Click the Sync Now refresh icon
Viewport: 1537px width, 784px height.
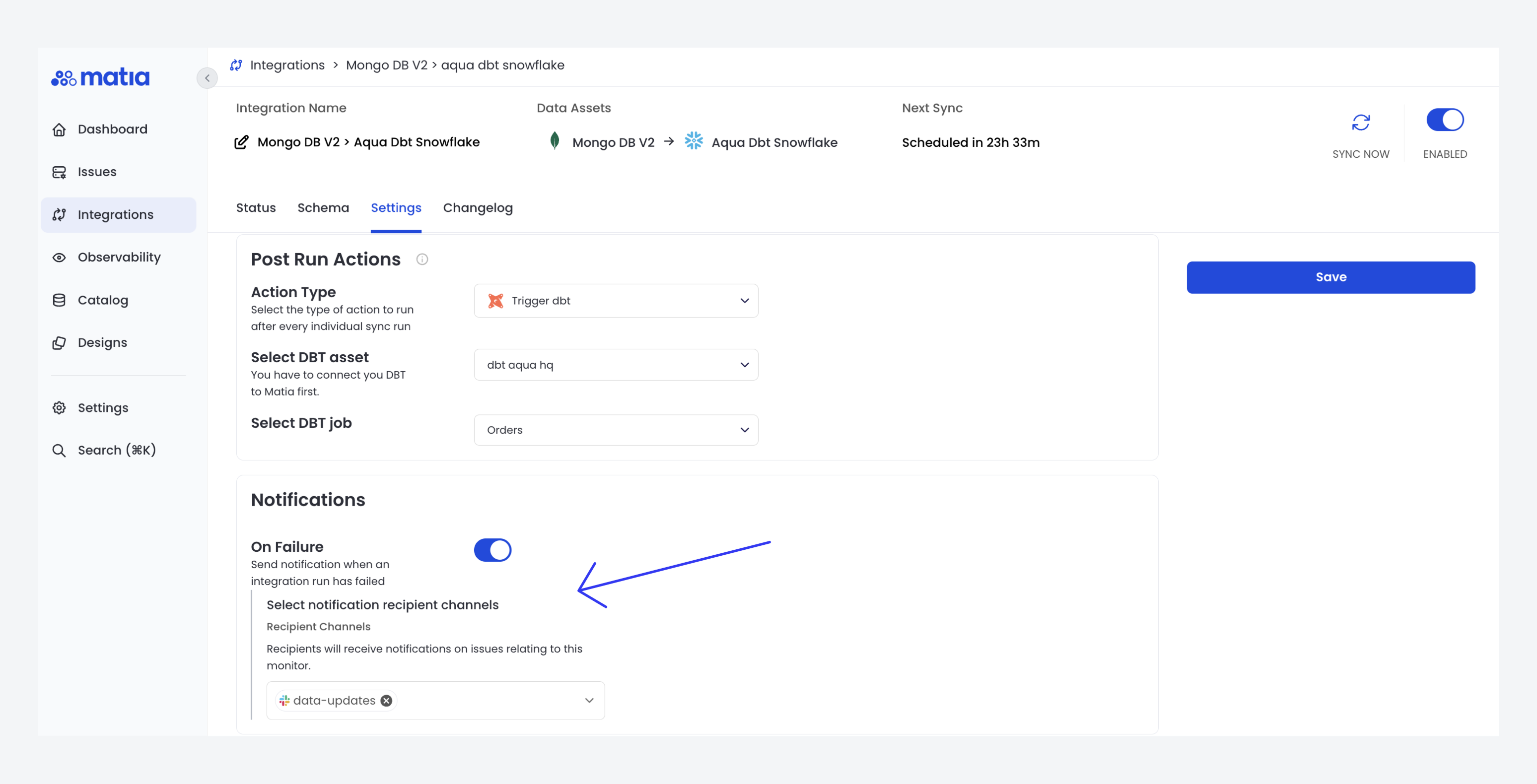(1361, 123)
